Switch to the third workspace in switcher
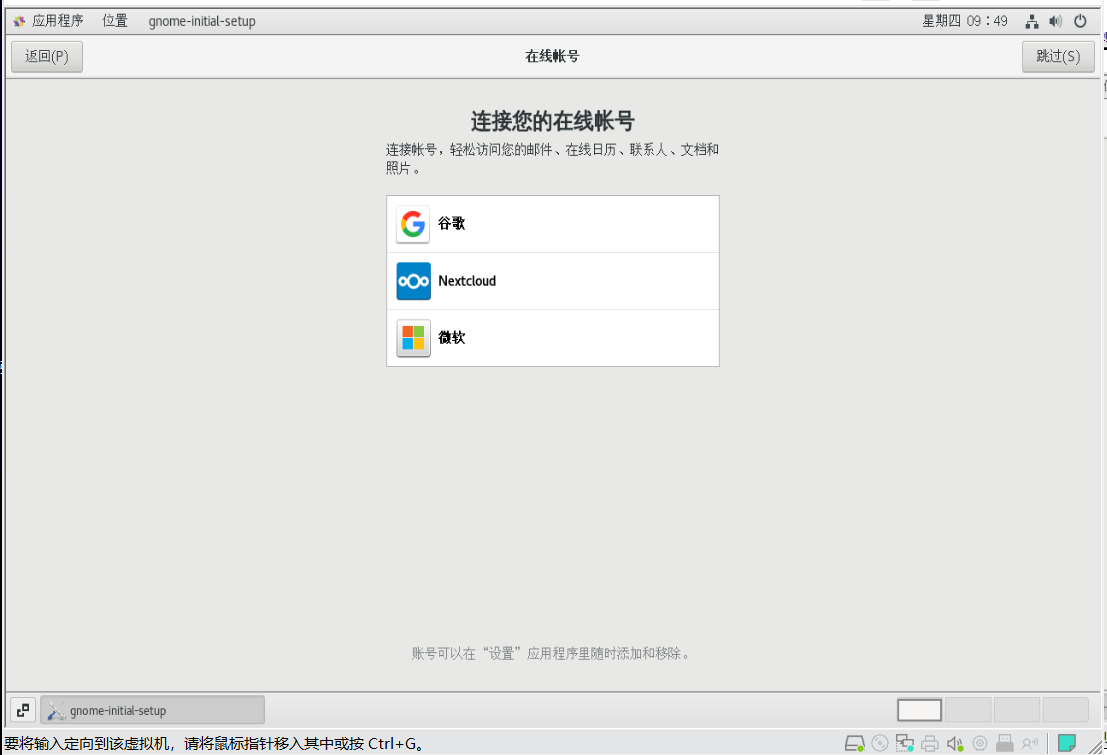Viewport: 1107px width, 755px height. point(1017,710)
